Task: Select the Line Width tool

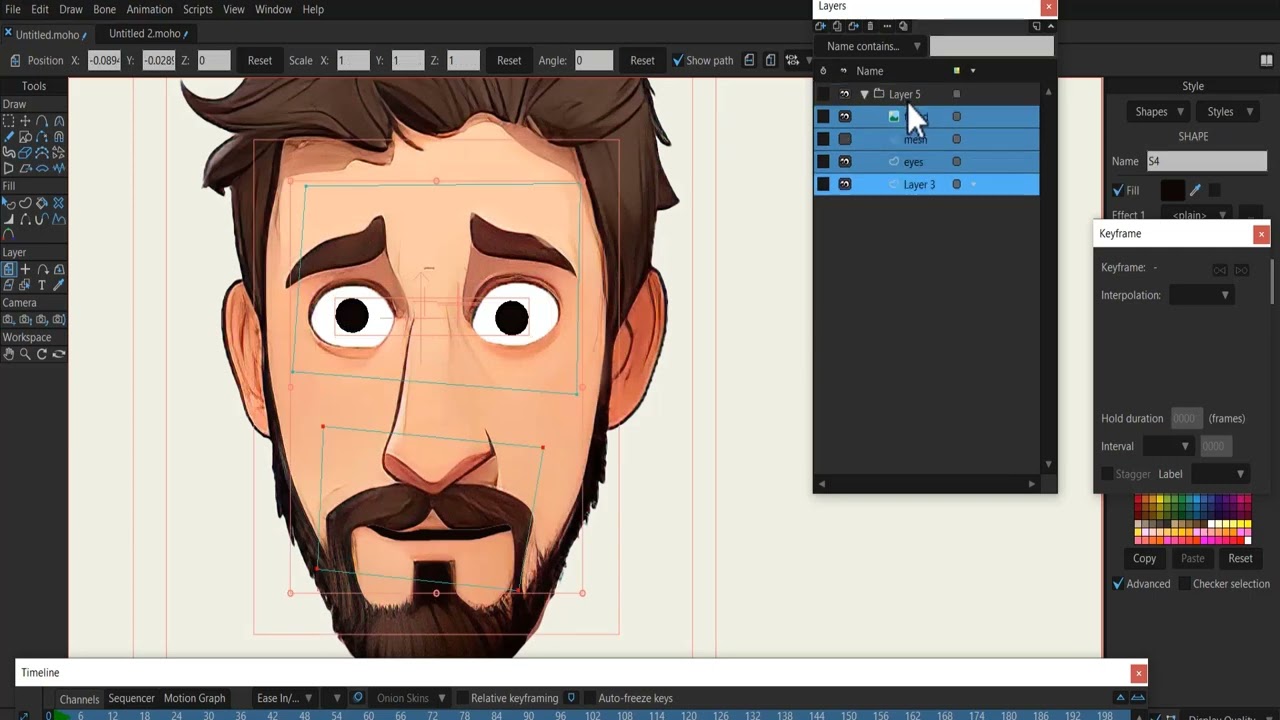Action: pyautogui.click(x=8, y=218)
